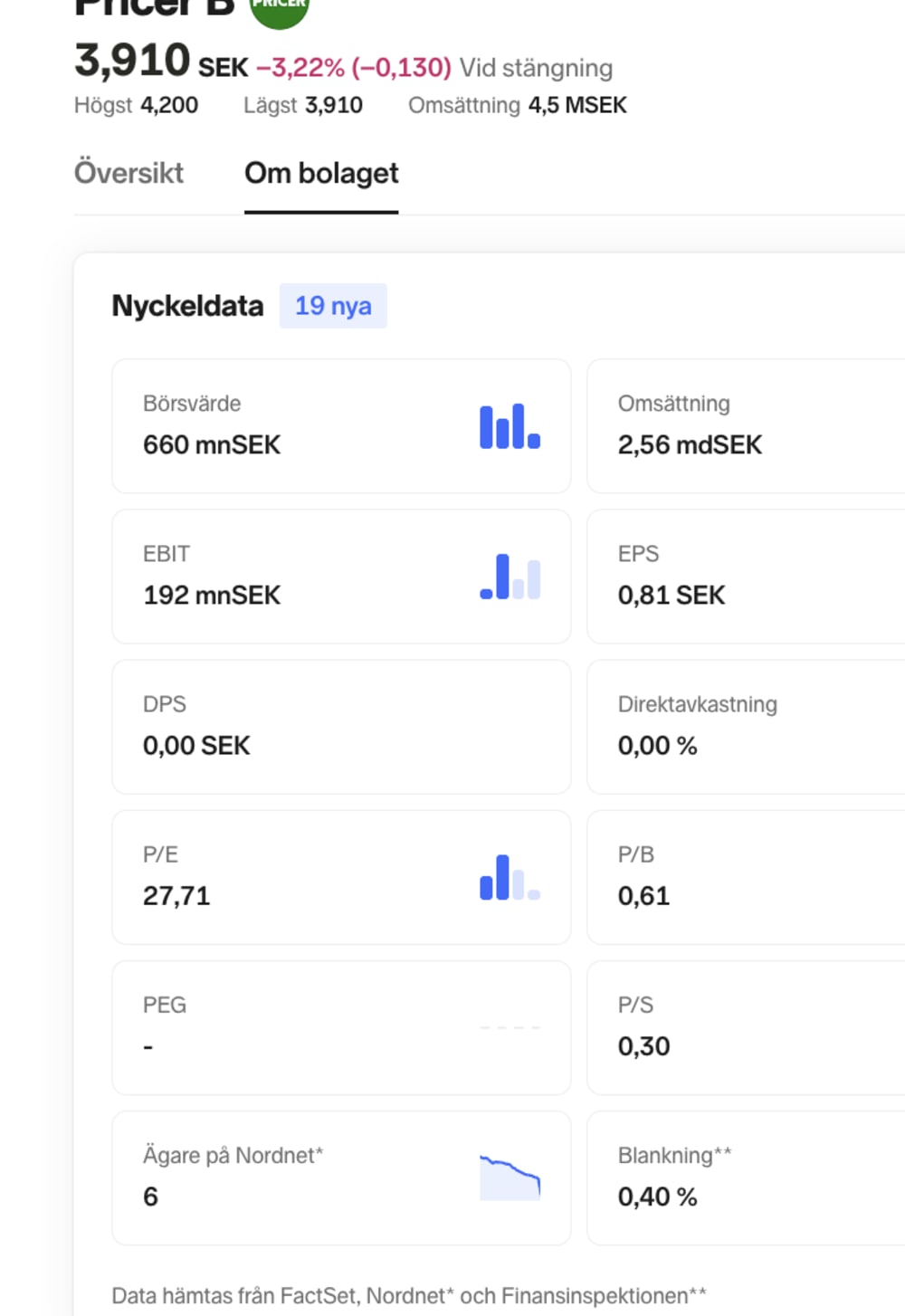905x1316 pixels.
Task: Open the Ägare på Nordnet trend chart
Action: pyautogui.click(x=510, y=1178)
